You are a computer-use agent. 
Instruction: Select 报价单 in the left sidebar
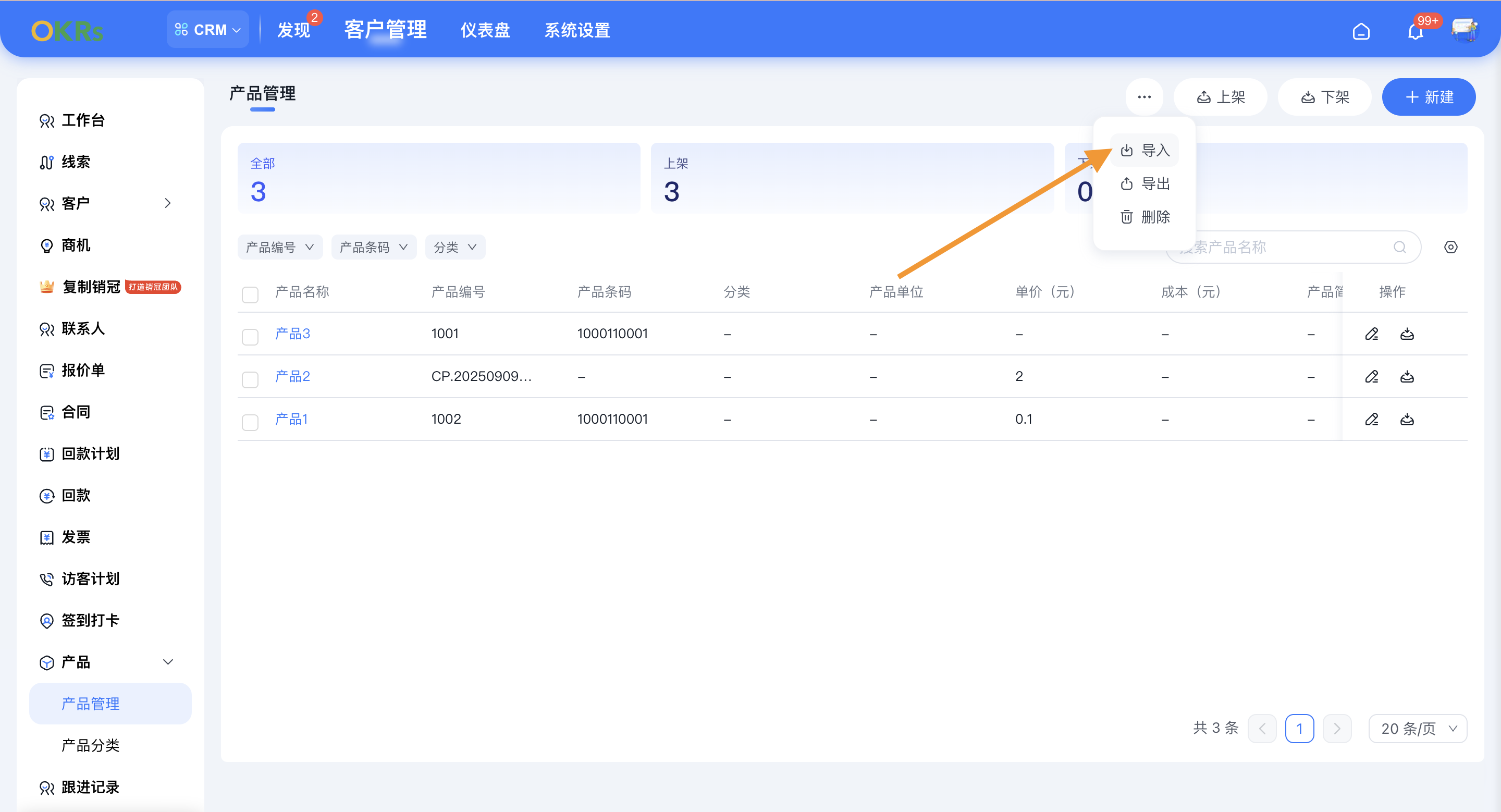tap(83, 370)
